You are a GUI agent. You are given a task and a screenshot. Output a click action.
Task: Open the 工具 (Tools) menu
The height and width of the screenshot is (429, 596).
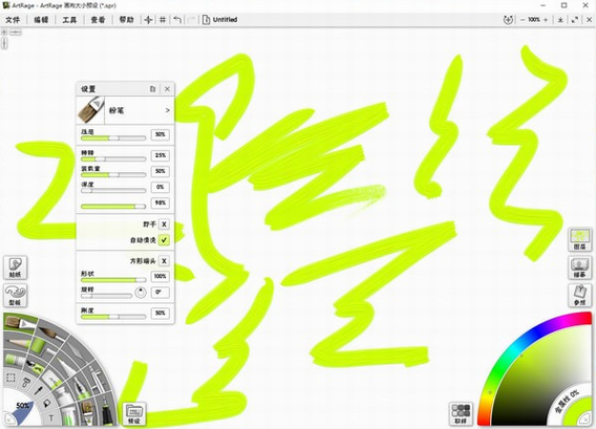coord(69,20)
